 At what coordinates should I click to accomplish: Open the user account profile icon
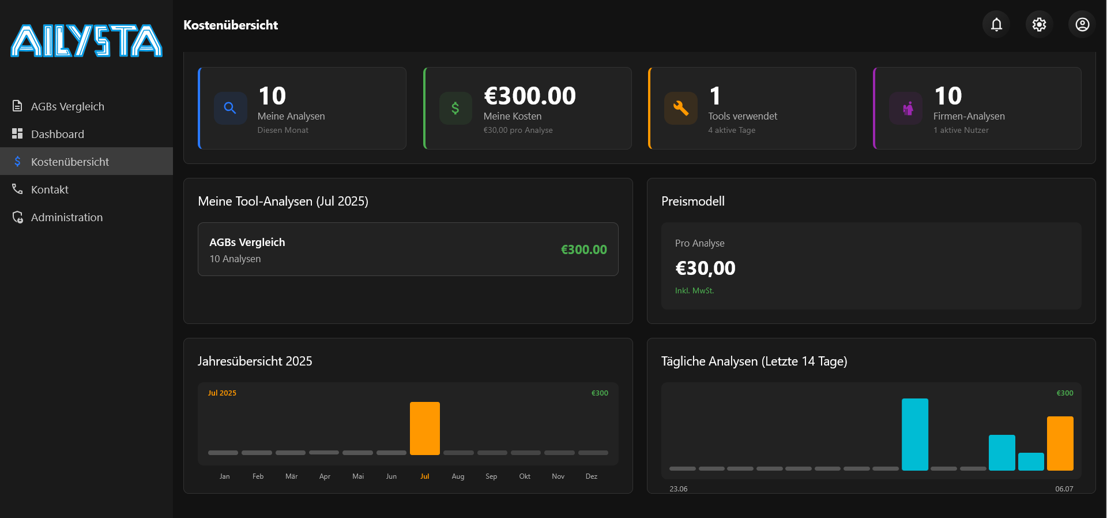pos(1082,25)
